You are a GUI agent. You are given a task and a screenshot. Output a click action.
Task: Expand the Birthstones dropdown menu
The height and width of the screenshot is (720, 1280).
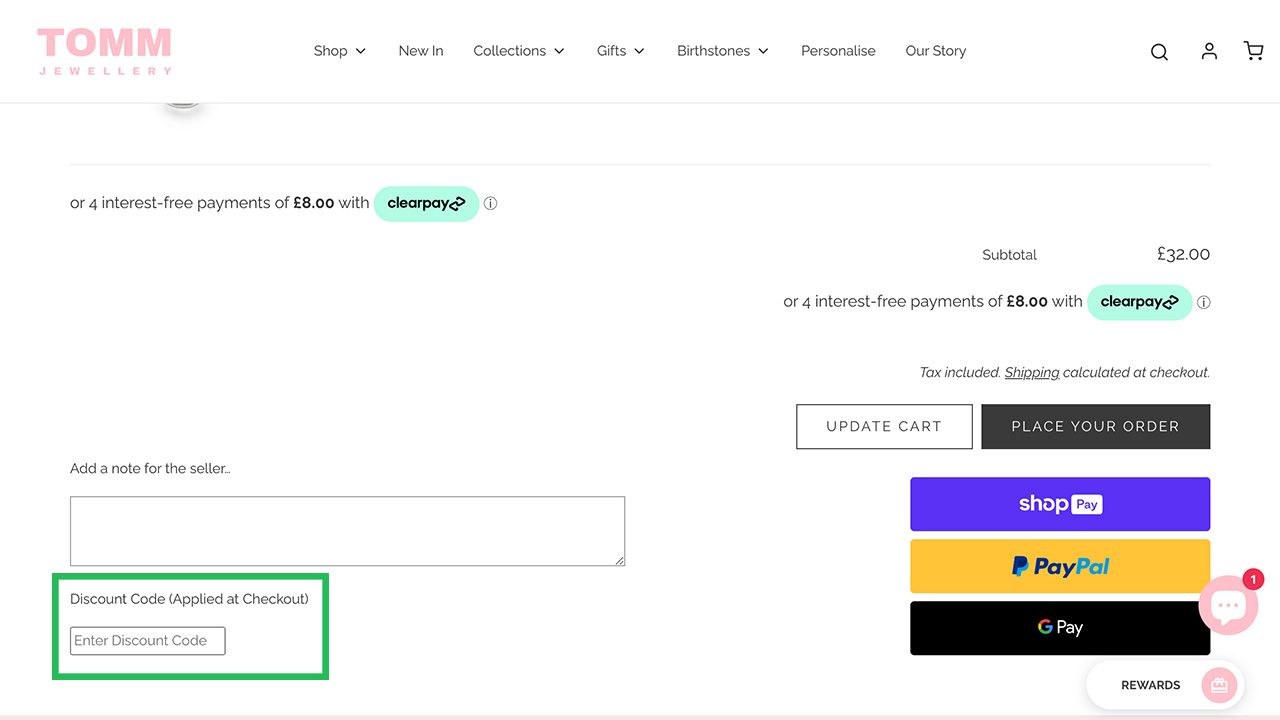tap(723, 51)
